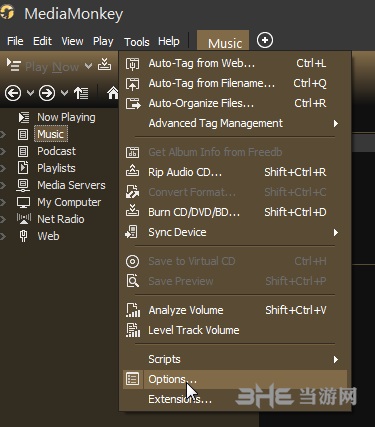The width and height of the screenshot is (375, 427).
Task: Click the Sync Device icon
Action: click(x=132, y=232)
